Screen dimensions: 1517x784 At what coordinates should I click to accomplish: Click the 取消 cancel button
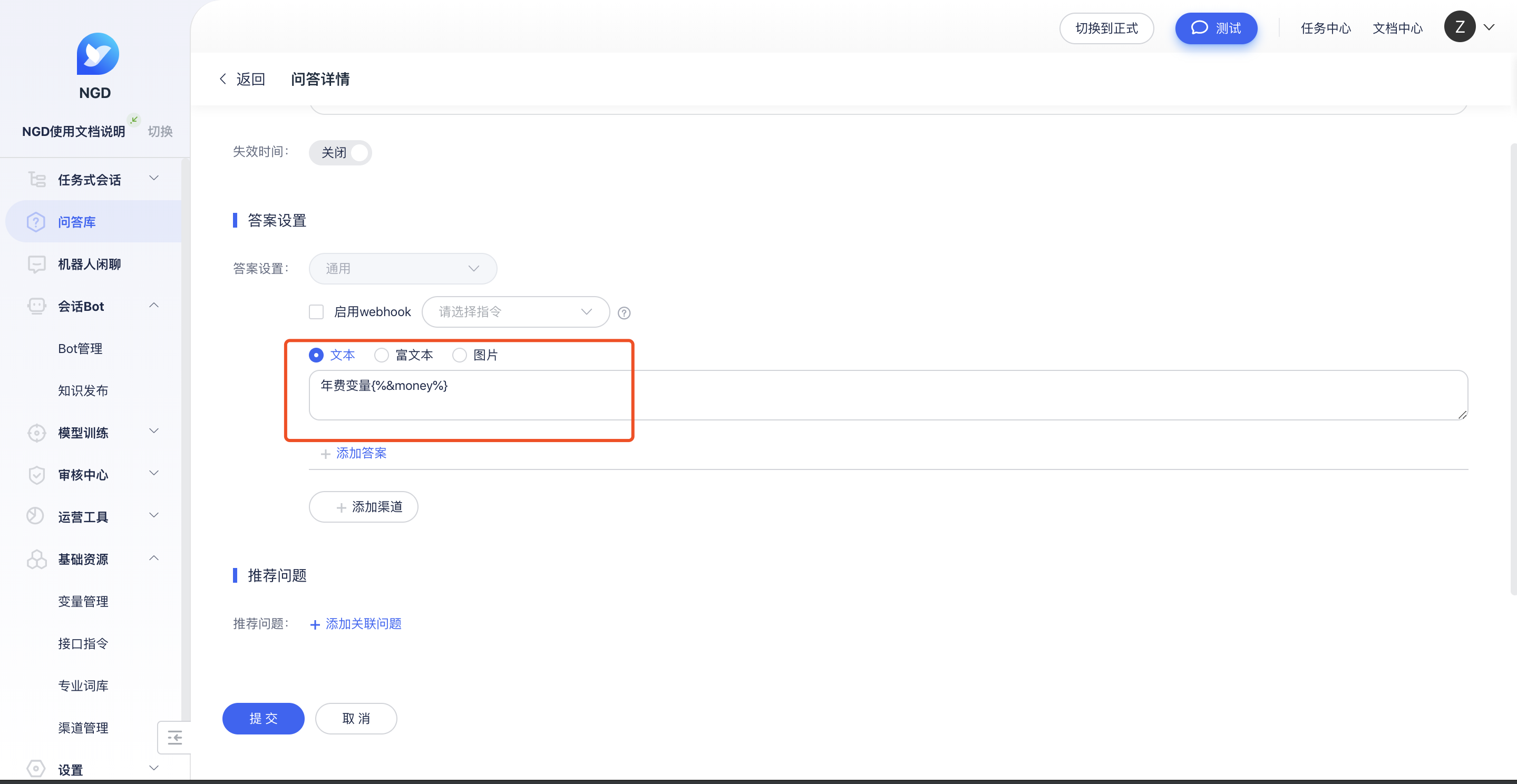[356, 719]
